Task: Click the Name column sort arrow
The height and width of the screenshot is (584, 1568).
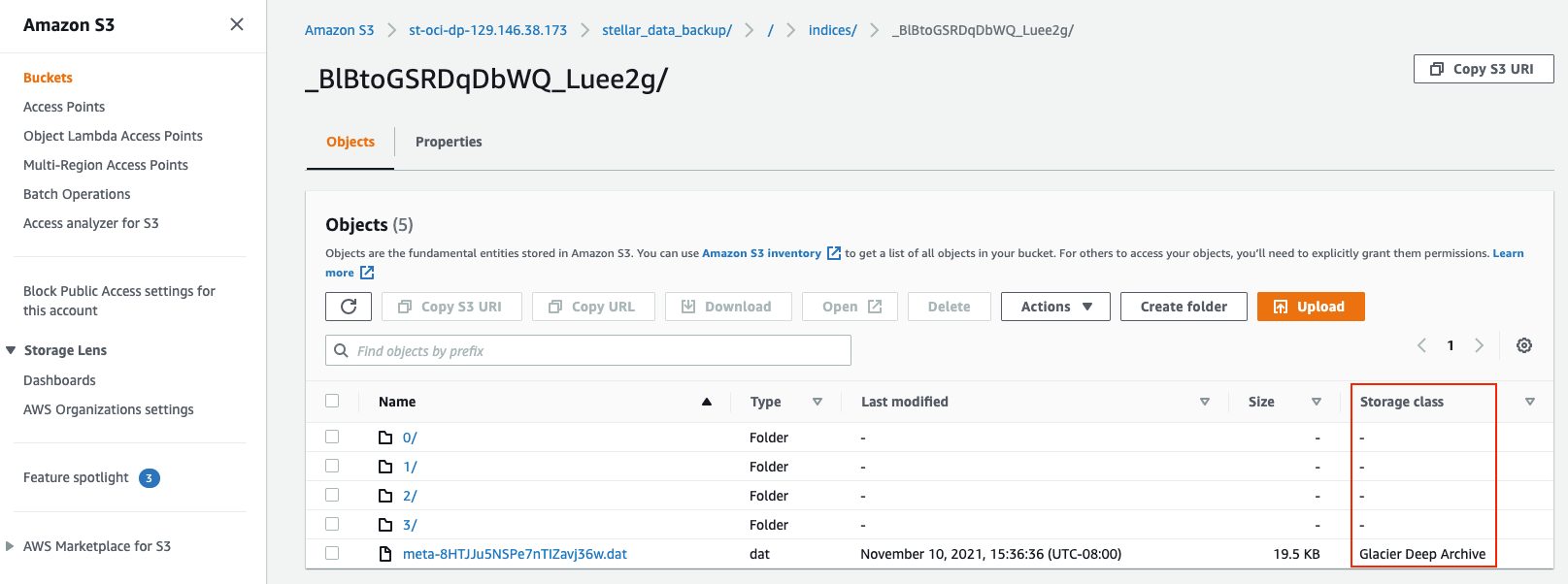Action: tap(707, 402)
